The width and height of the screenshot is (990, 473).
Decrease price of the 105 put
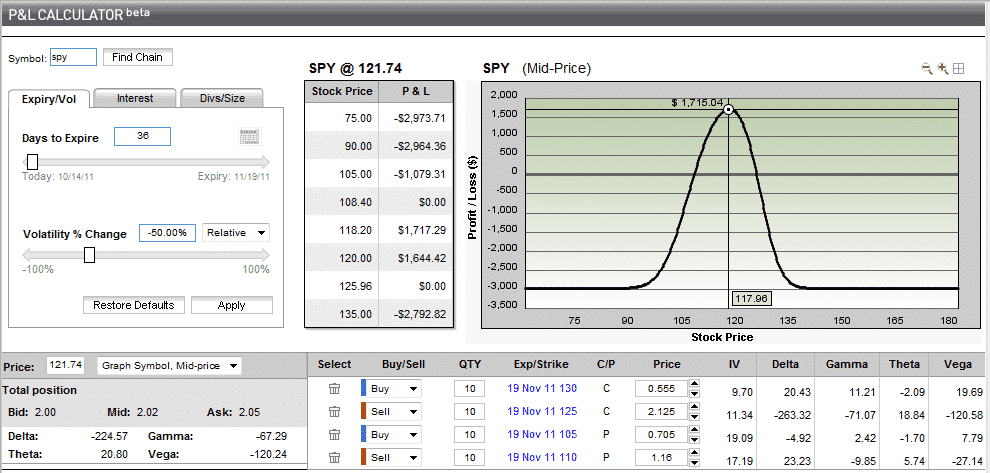695,440
